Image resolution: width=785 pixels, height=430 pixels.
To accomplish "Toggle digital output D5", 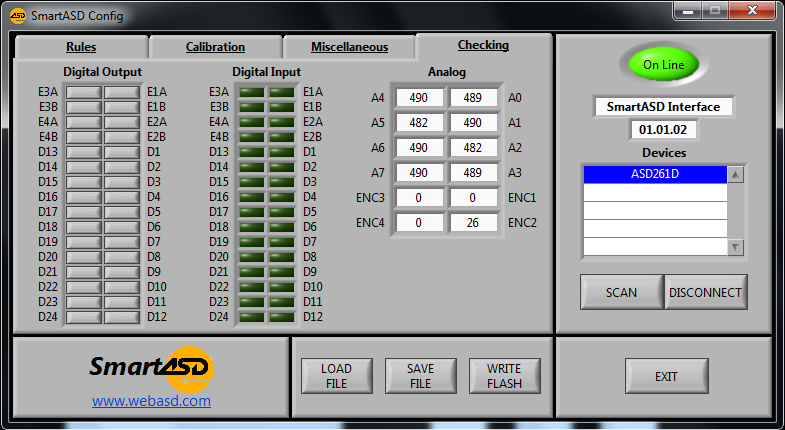I will click(x=122, y=212).
